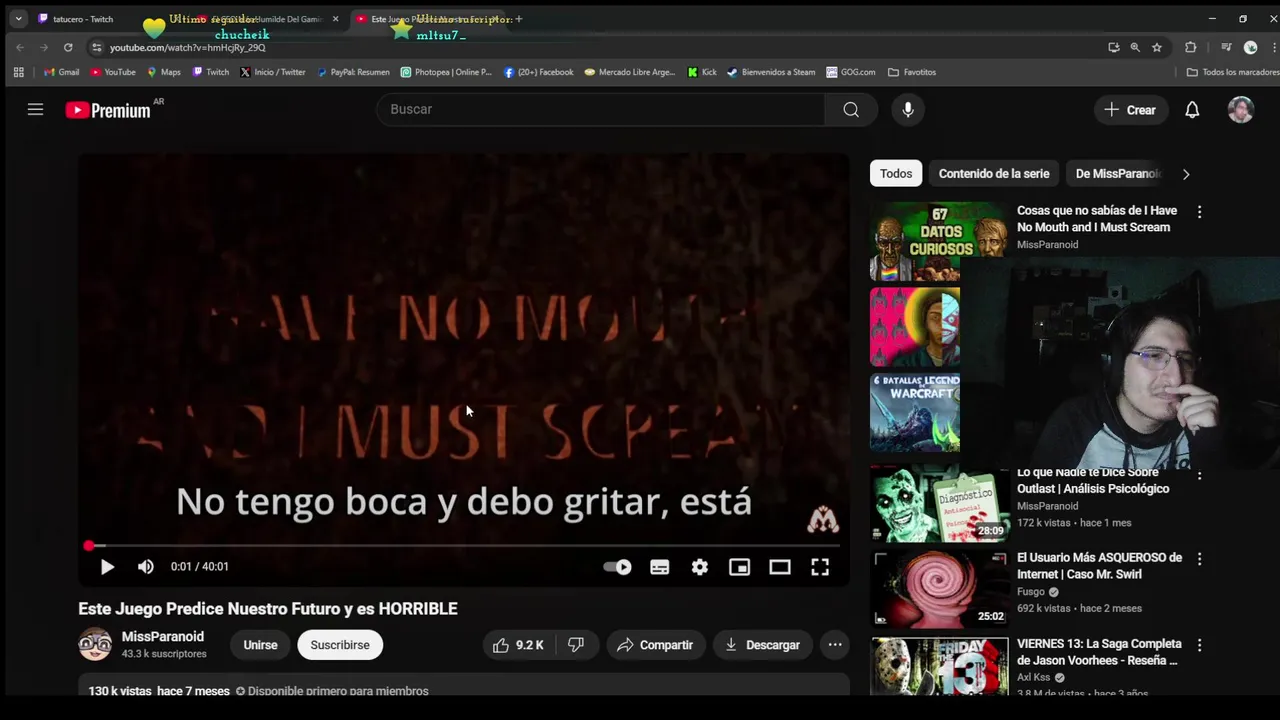Start voice search with the microphone
The height and width of the screenshot is (720, 1280).
point(908,110)
